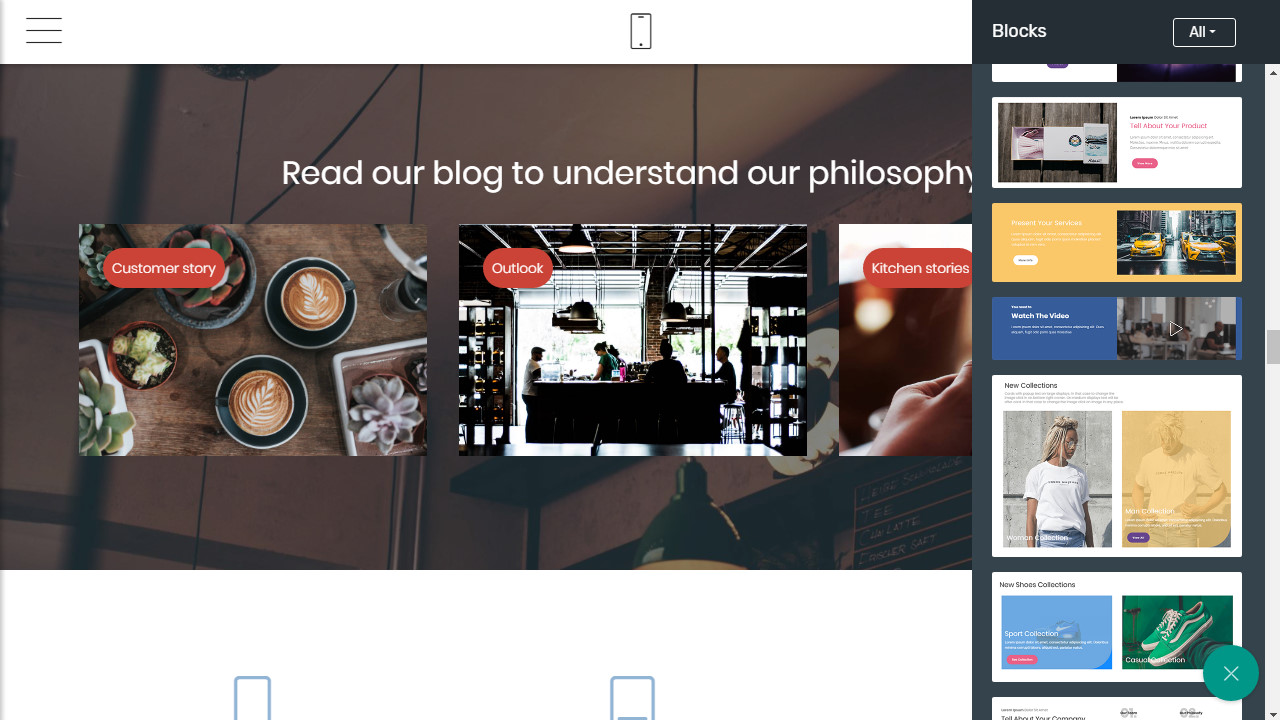The height and width of the screenshot is (720, 1280).
Task: Click the scrollbar up arrow in Blocks panel
Action: (x=1273, y=72)
